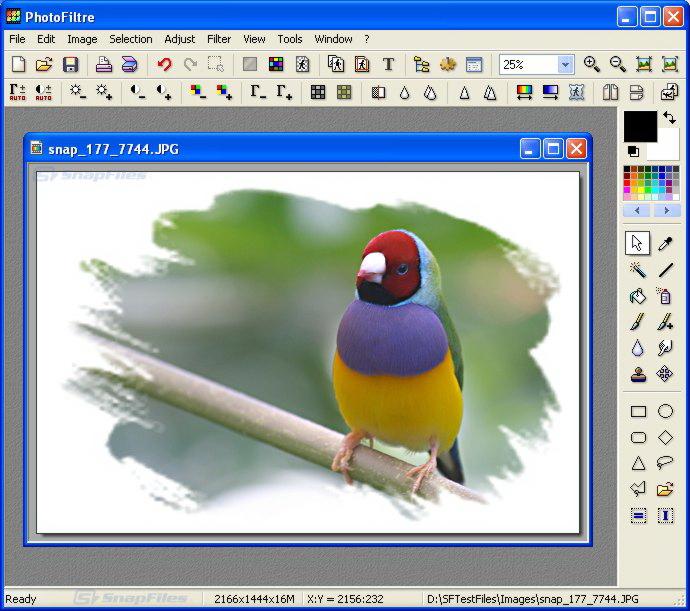Click the image explorer folder-tree icon

tap(422, 65)
